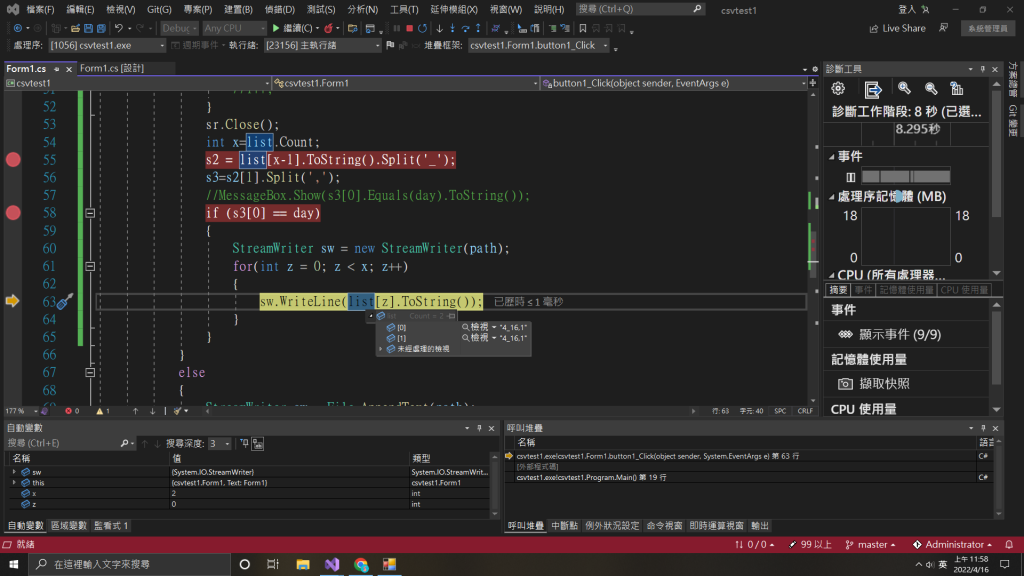Image resolution: width=1024 pixels, height=576 pixels.
Task: Toggle the breakpoint on line 55
Action: (x=13, y=160)
